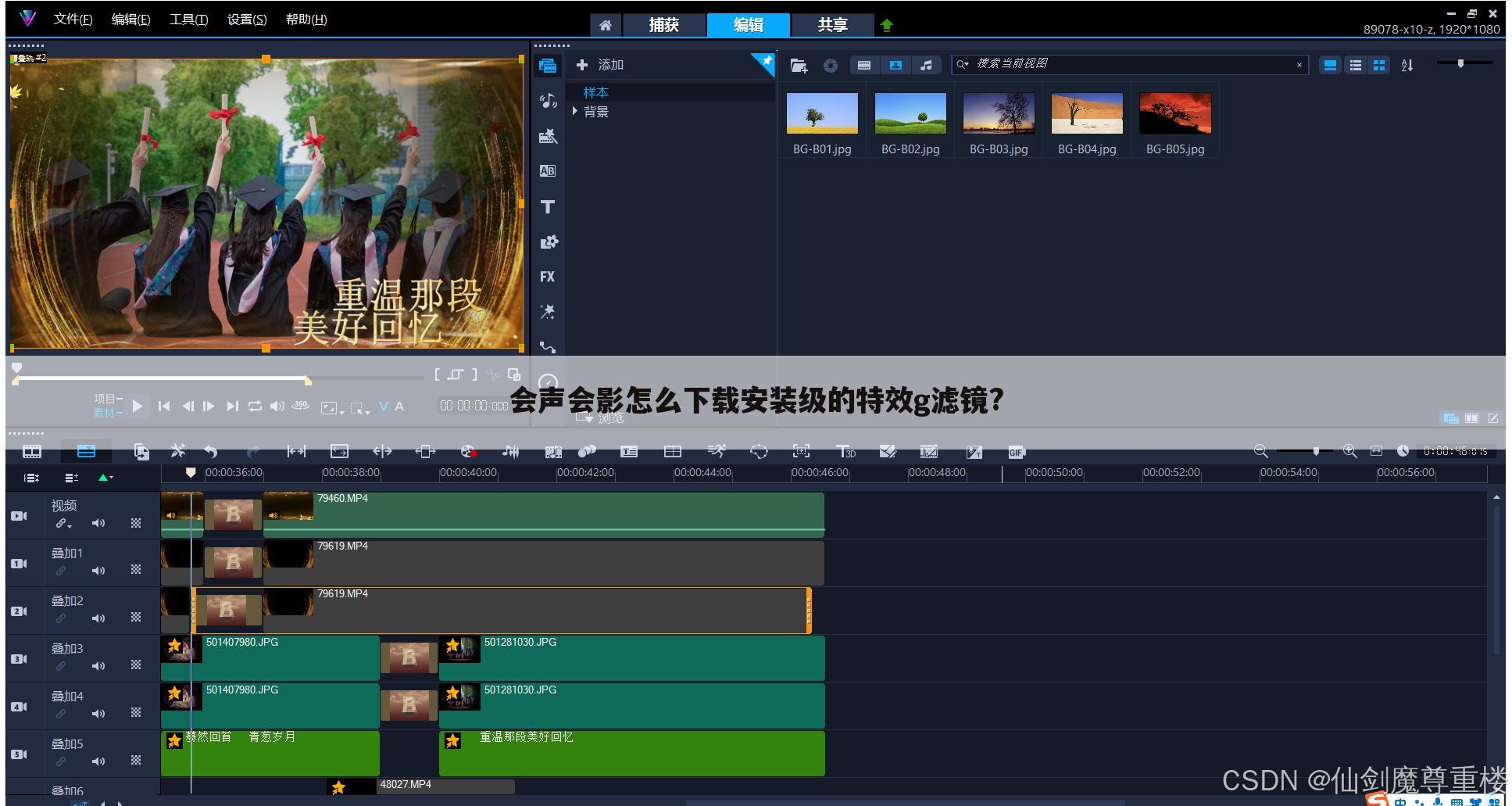This screenshot has width=1512, height=806.
Task: Mute the 叠加3 track audio
Action: point(98,667)
